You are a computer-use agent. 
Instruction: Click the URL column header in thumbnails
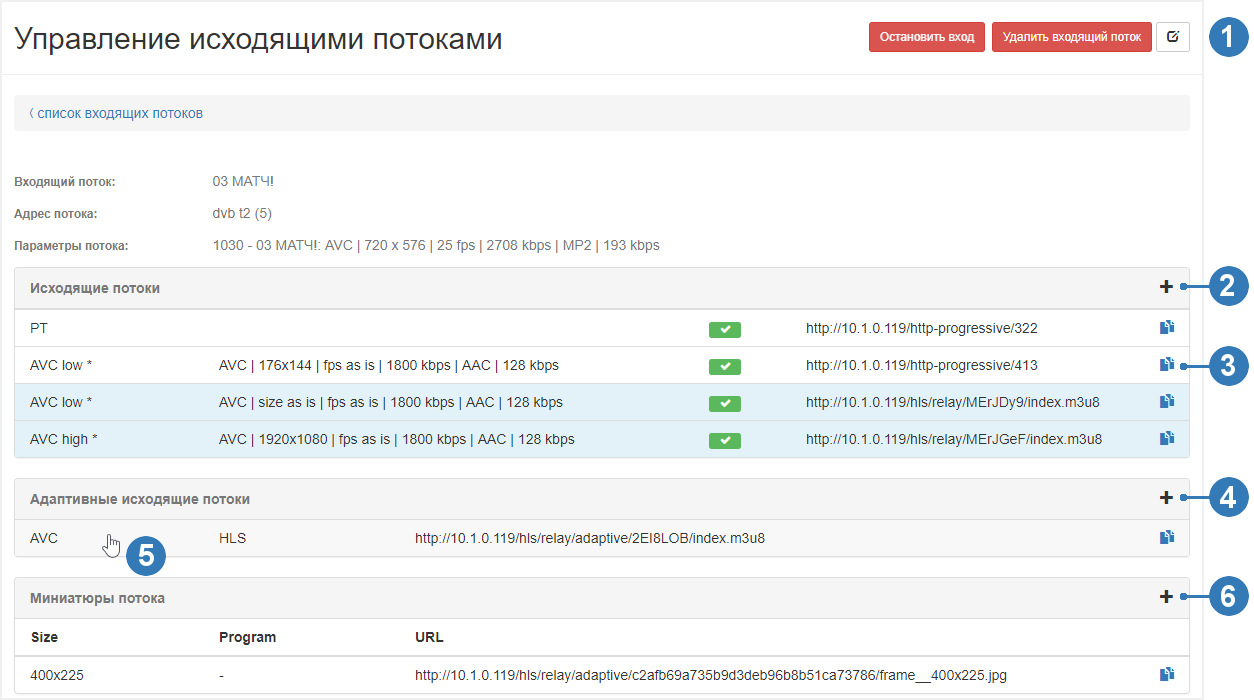tap(429, 637)
